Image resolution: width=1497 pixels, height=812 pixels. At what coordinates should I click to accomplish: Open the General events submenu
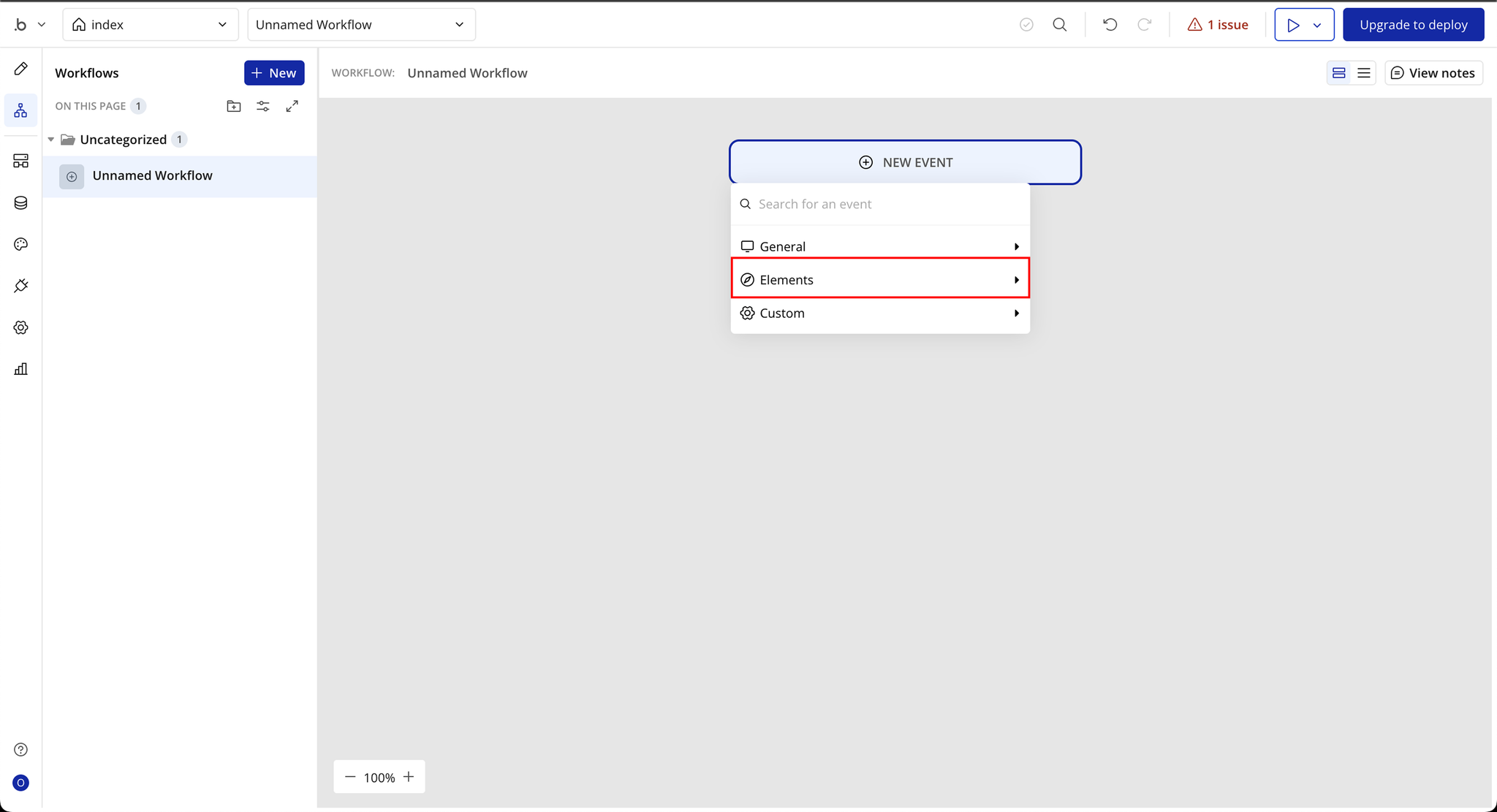coord(880,246)
